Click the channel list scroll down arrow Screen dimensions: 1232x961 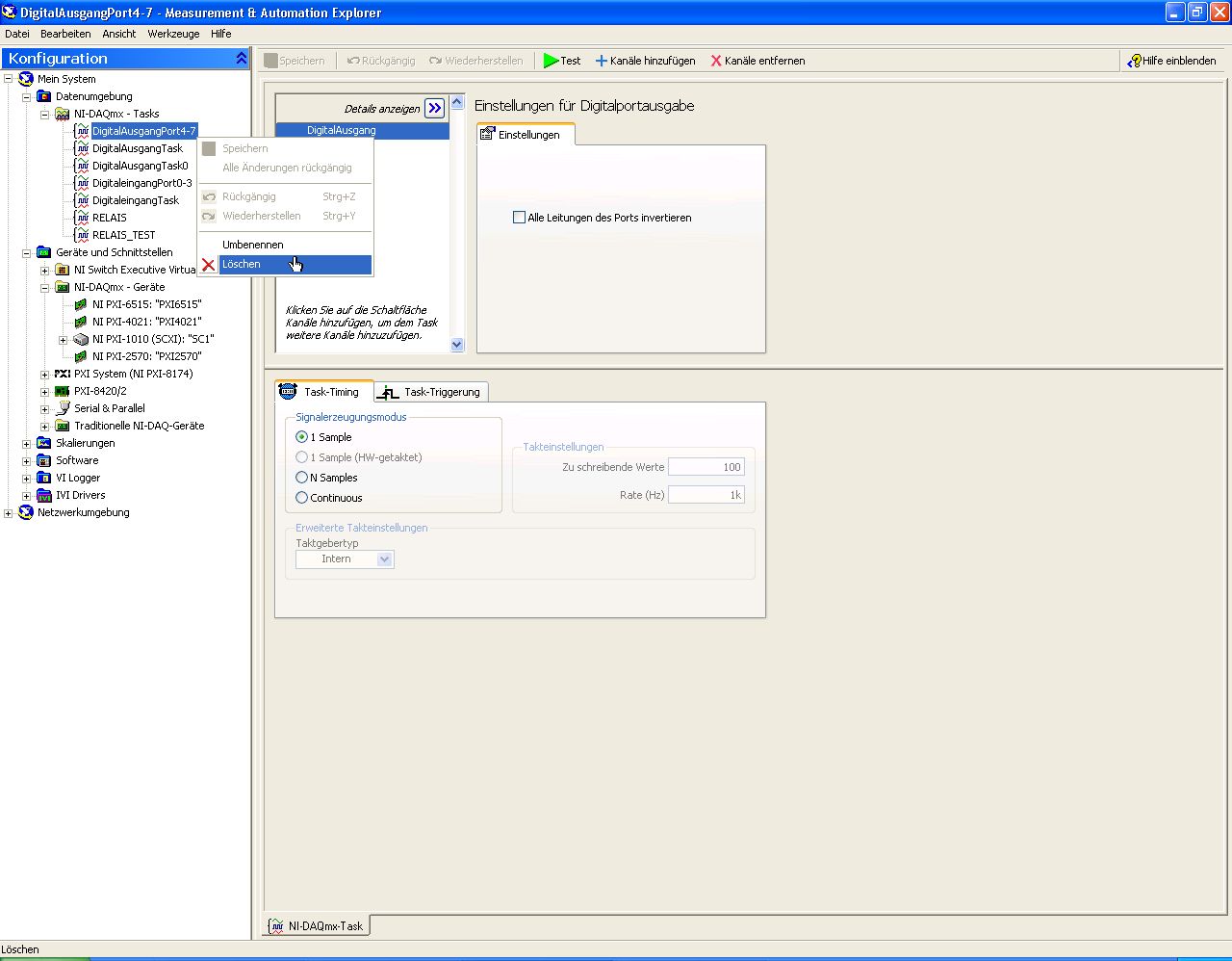coord(457,345)
